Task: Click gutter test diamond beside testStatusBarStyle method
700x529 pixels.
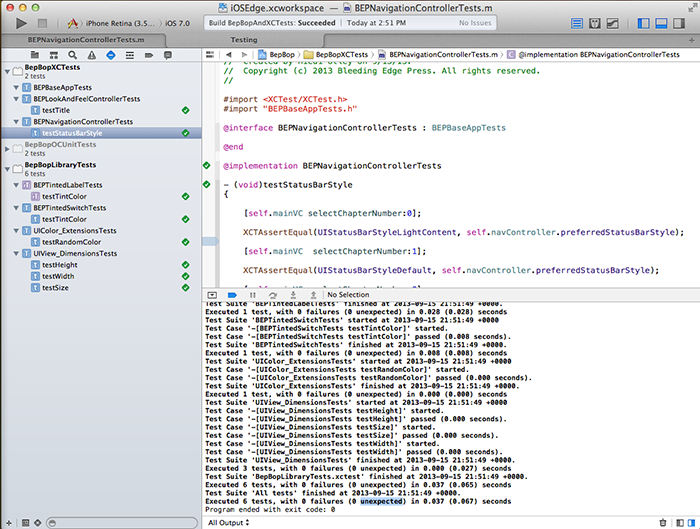Action: point(207,184)
